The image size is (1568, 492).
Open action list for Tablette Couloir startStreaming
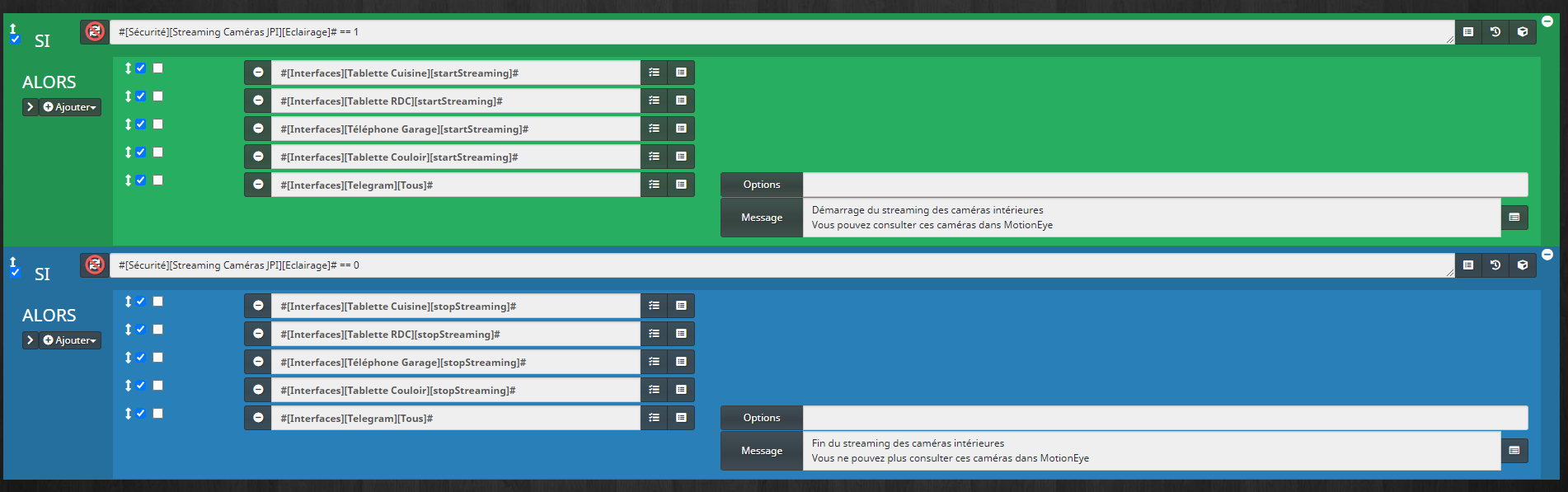click(654, 157)
